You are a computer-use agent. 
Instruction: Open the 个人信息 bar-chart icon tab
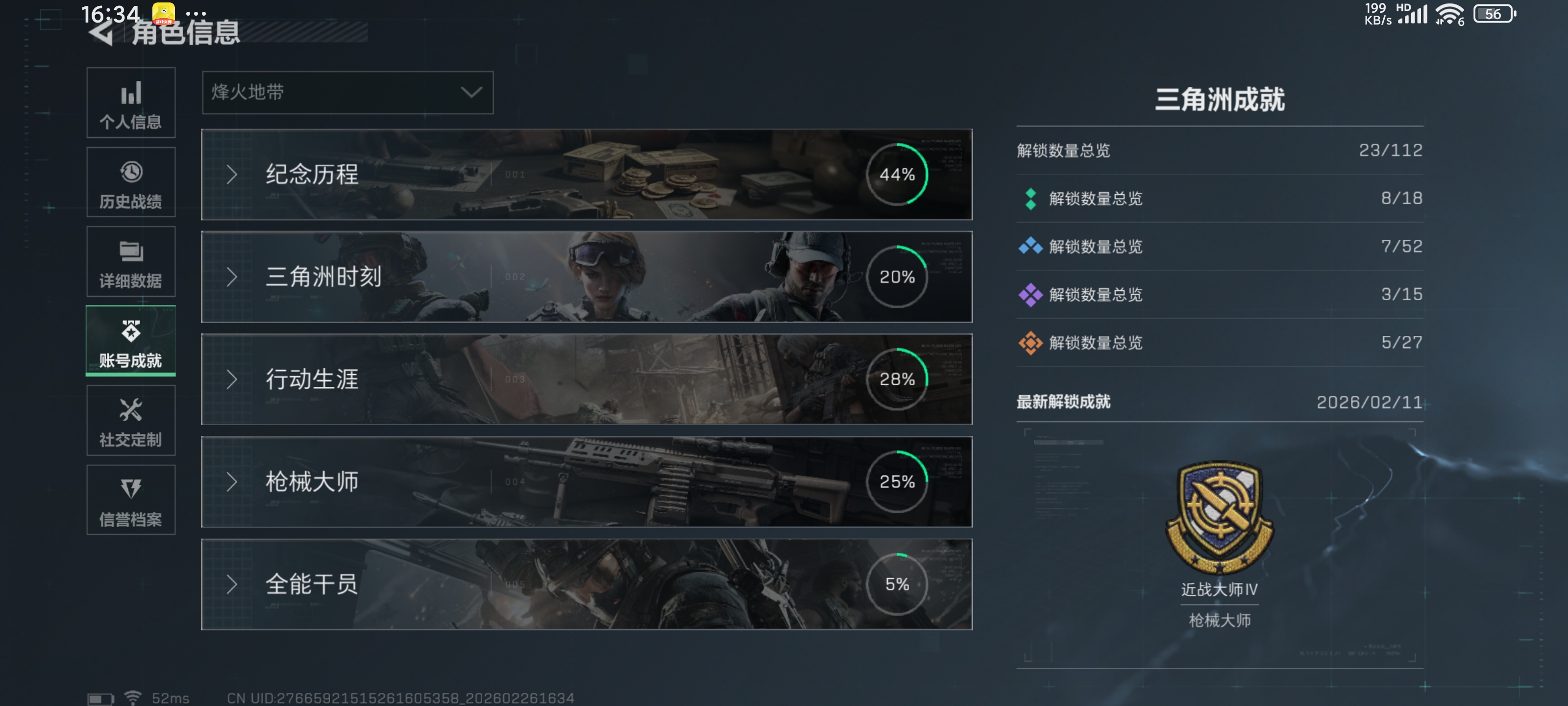131,103
